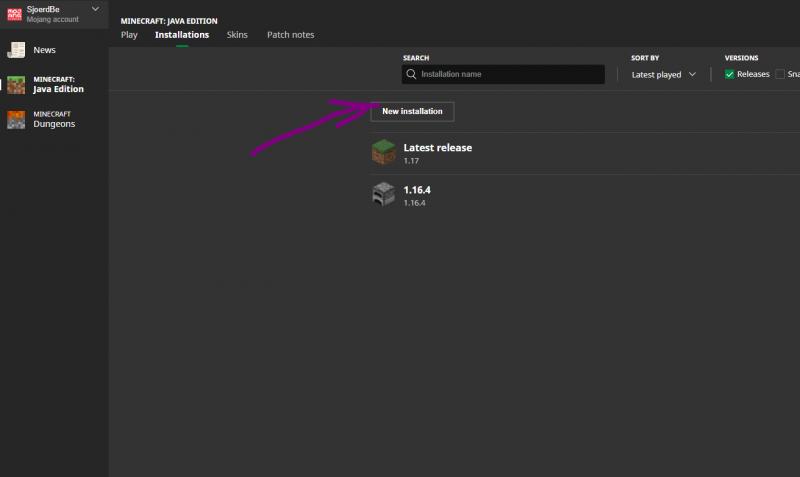Enable the Snapshots versions checkbox
This screenshot has width=800, height=477.
pos(780,74)
